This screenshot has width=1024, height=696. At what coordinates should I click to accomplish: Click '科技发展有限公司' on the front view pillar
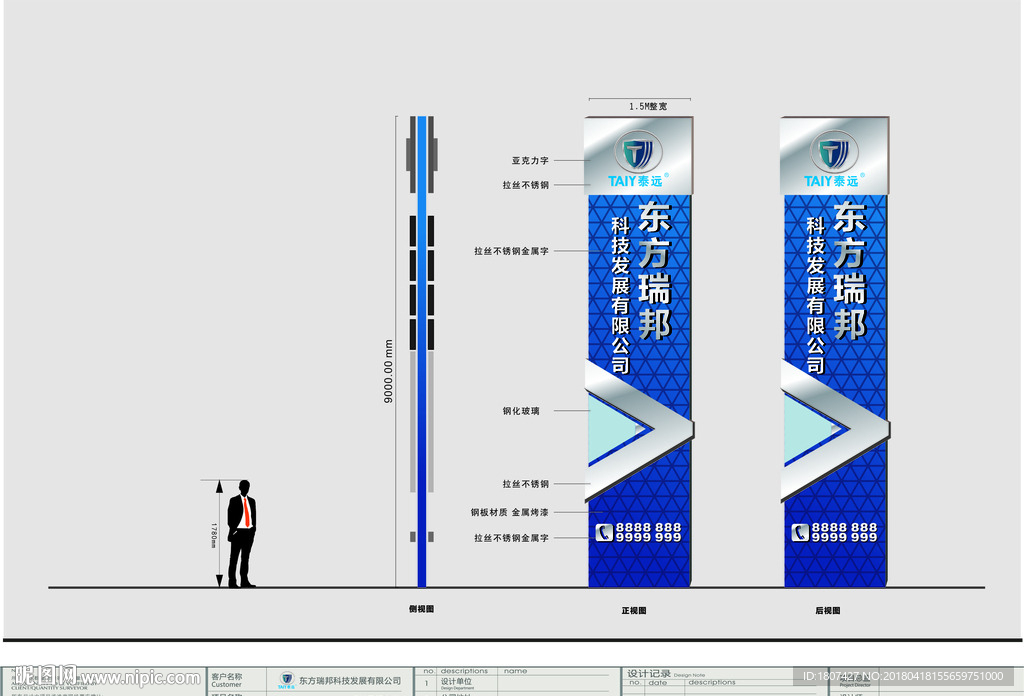point(620,295)
